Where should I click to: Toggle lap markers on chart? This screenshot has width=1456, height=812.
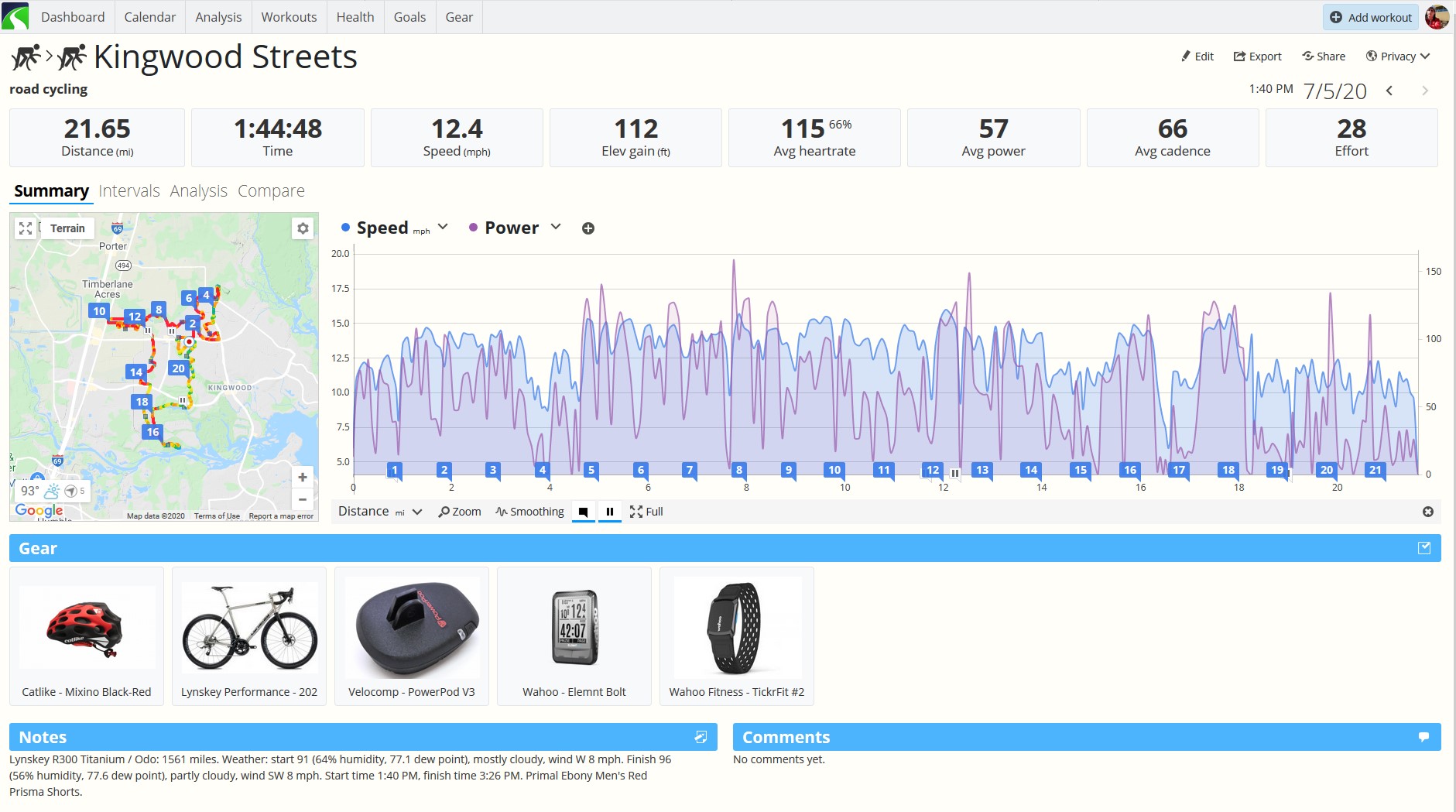coord(584,512)
